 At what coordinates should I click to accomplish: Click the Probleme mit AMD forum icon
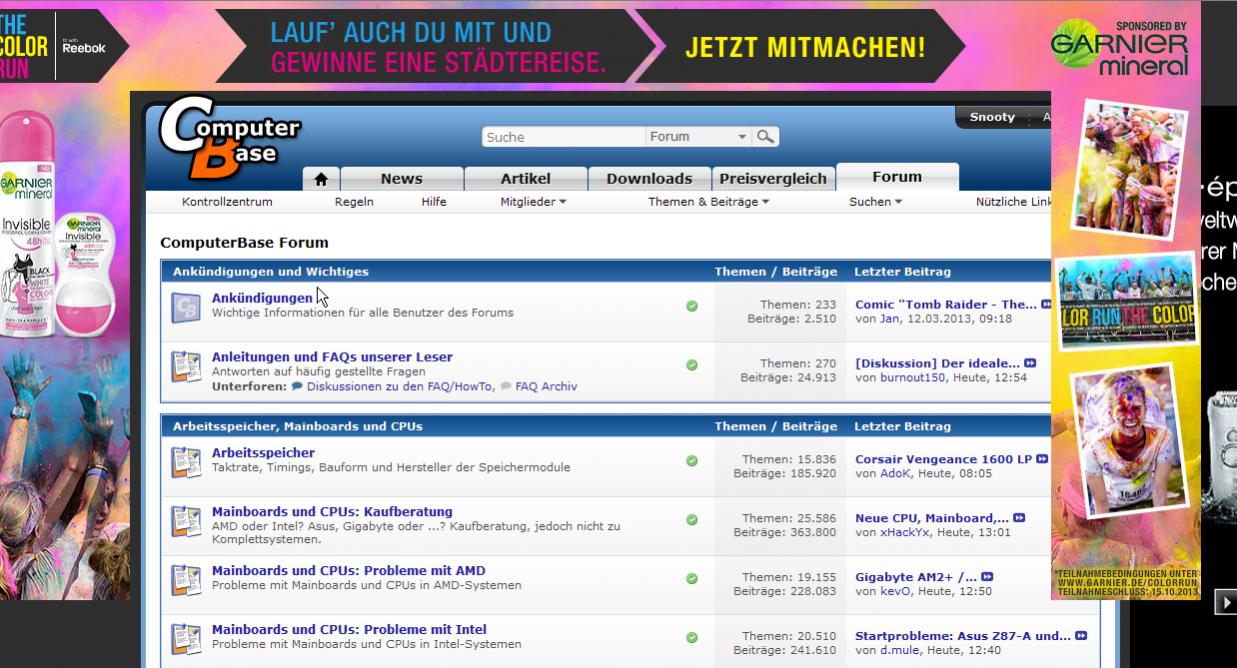[186, 580]
